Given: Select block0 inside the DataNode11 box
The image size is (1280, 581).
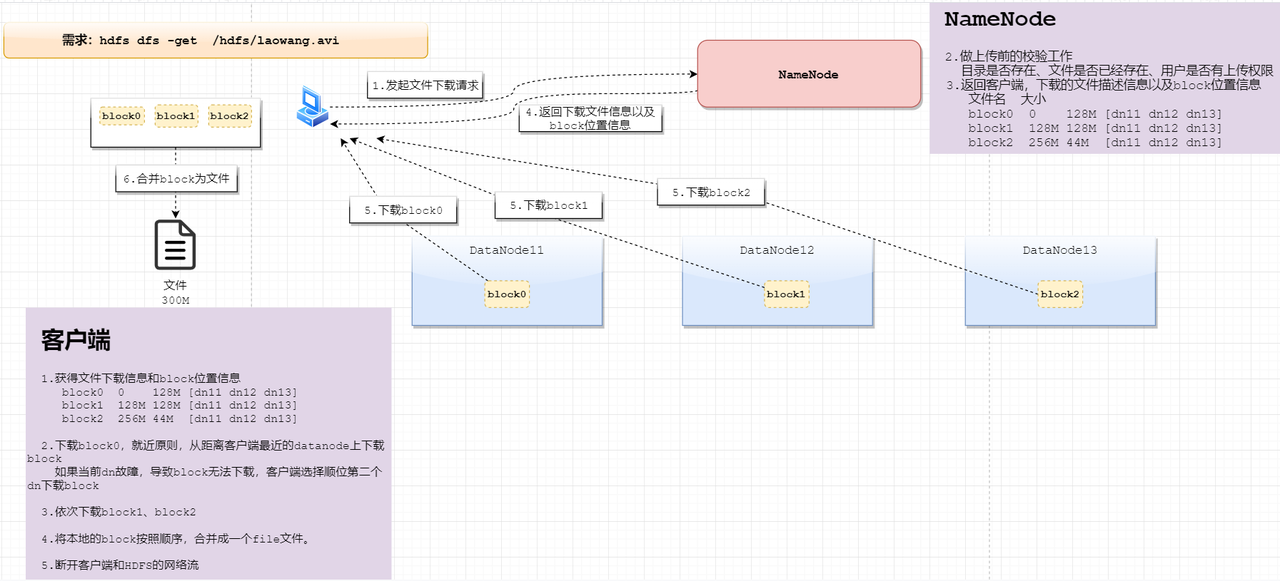Looking at the screenshot, I should [x=508, y=294].
